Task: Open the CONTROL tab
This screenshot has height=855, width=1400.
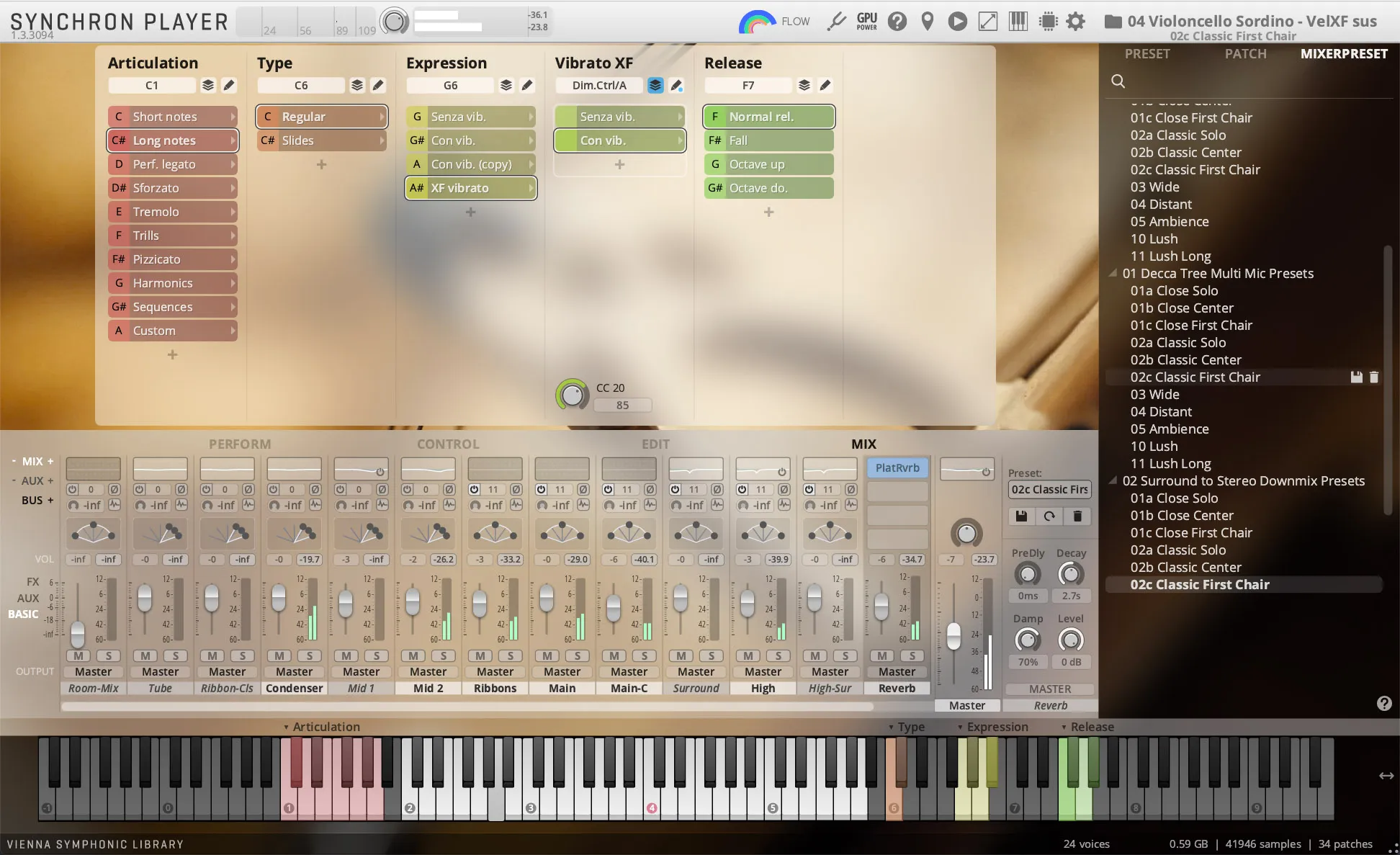Action: (x=448, y=444)
